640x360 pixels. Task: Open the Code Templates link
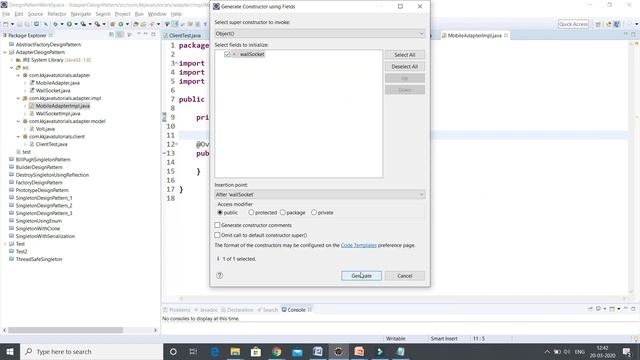[x=359, y=245]
